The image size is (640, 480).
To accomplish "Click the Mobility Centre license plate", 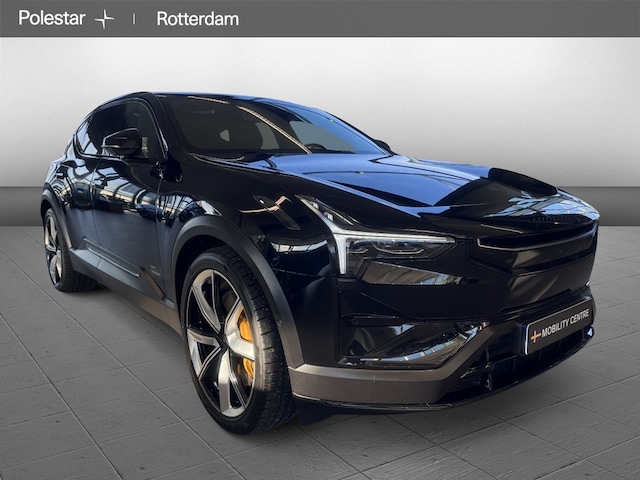I will 559,327.
